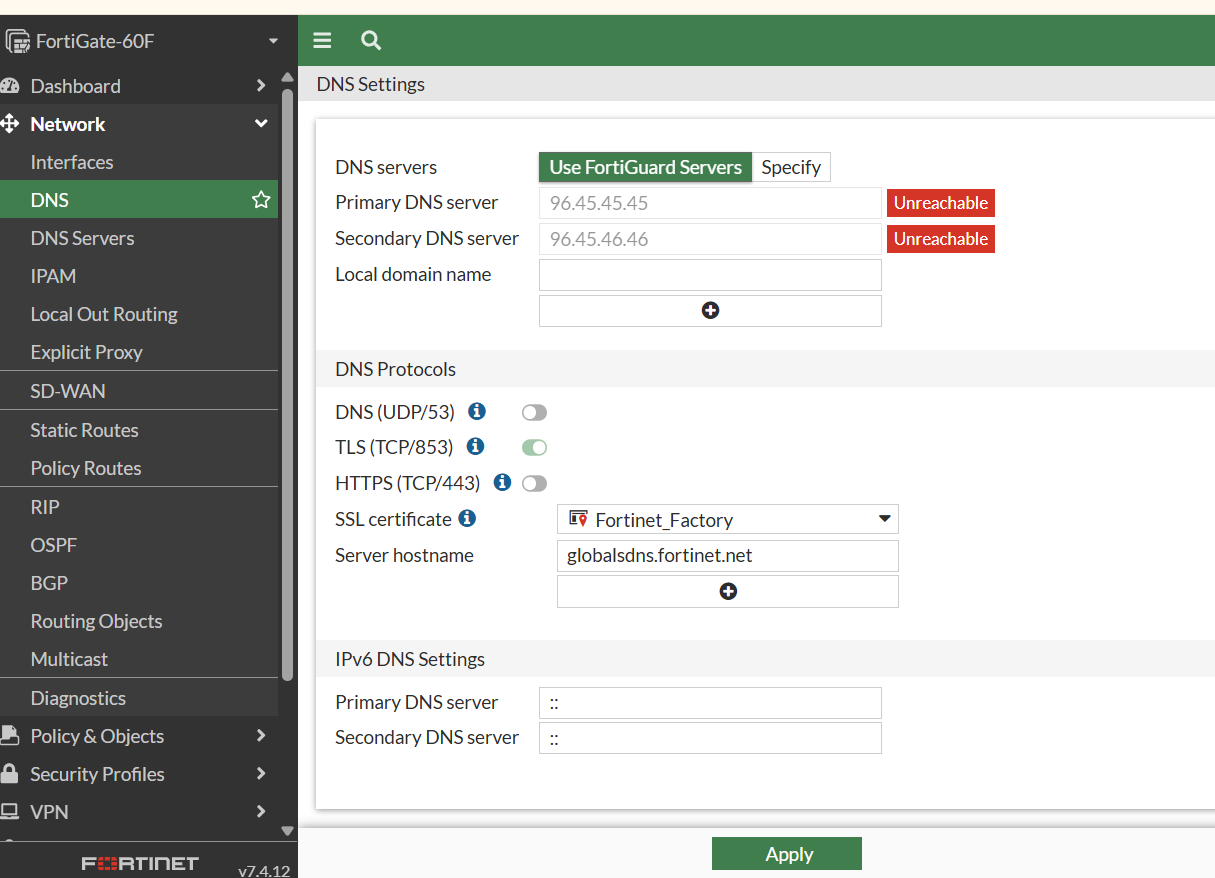Click Unreachable badge for secondary DNS
This screenshot has height=878, width=1215.
941,239
